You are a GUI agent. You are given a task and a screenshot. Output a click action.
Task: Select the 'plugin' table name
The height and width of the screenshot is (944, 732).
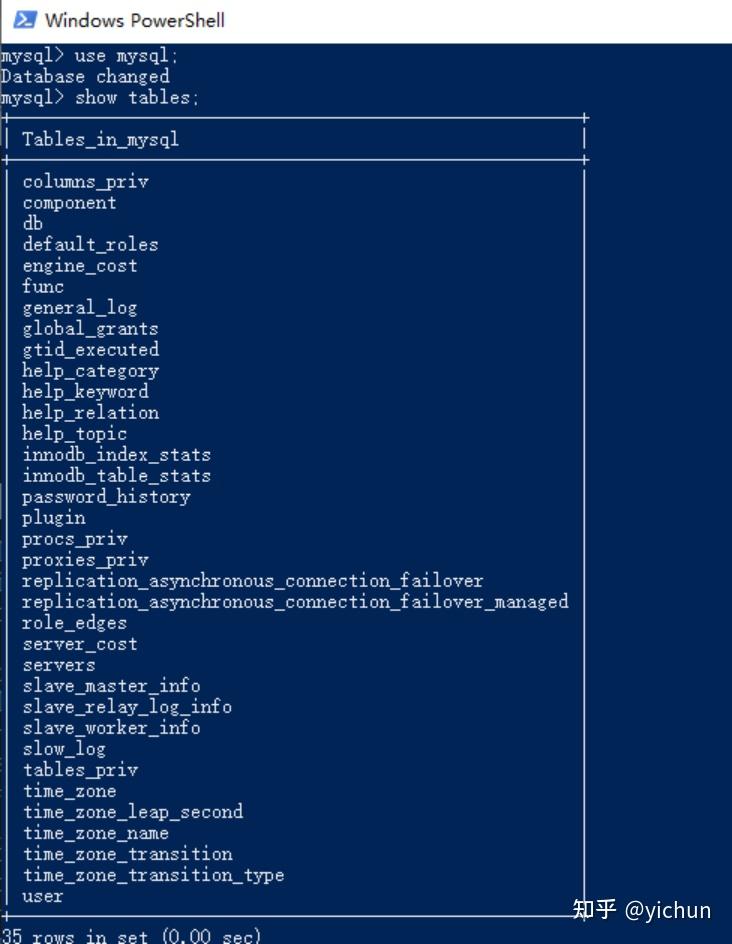[53, 517]
